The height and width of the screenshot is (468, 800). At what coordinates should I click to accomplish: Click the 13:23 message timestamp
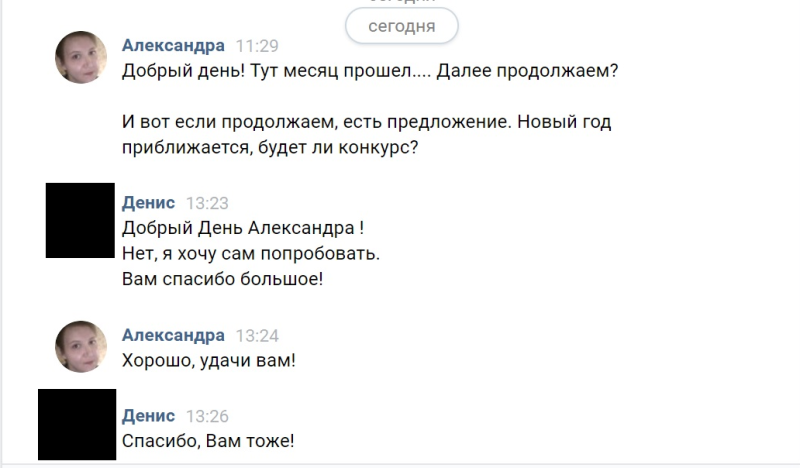[x=207, y=203]
